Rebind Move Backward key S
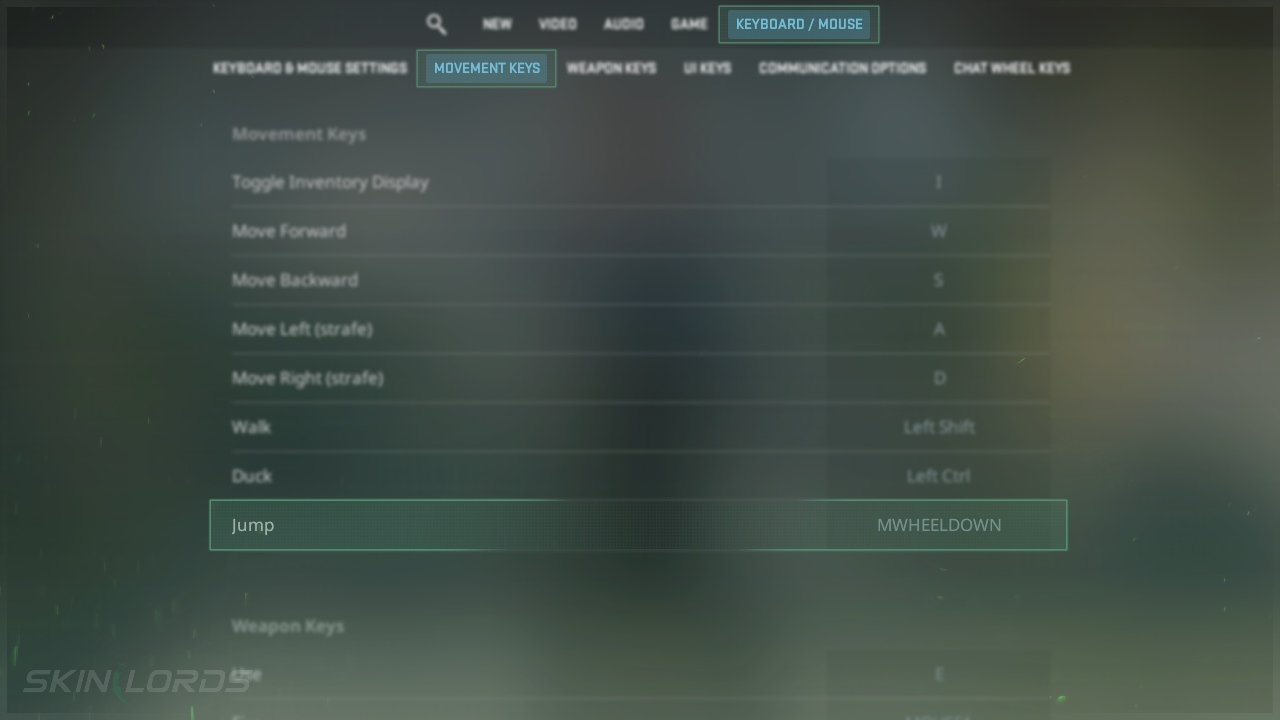The height and width of the screenshot is (720, 1280). coord(939,280)
